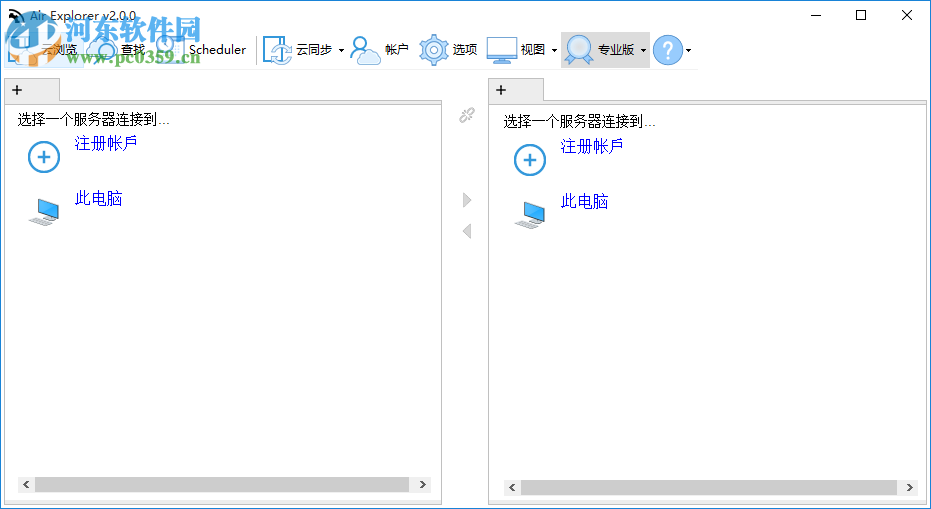Add a new tab in right pane
The image size is (931, 509).
pos(501,90)
